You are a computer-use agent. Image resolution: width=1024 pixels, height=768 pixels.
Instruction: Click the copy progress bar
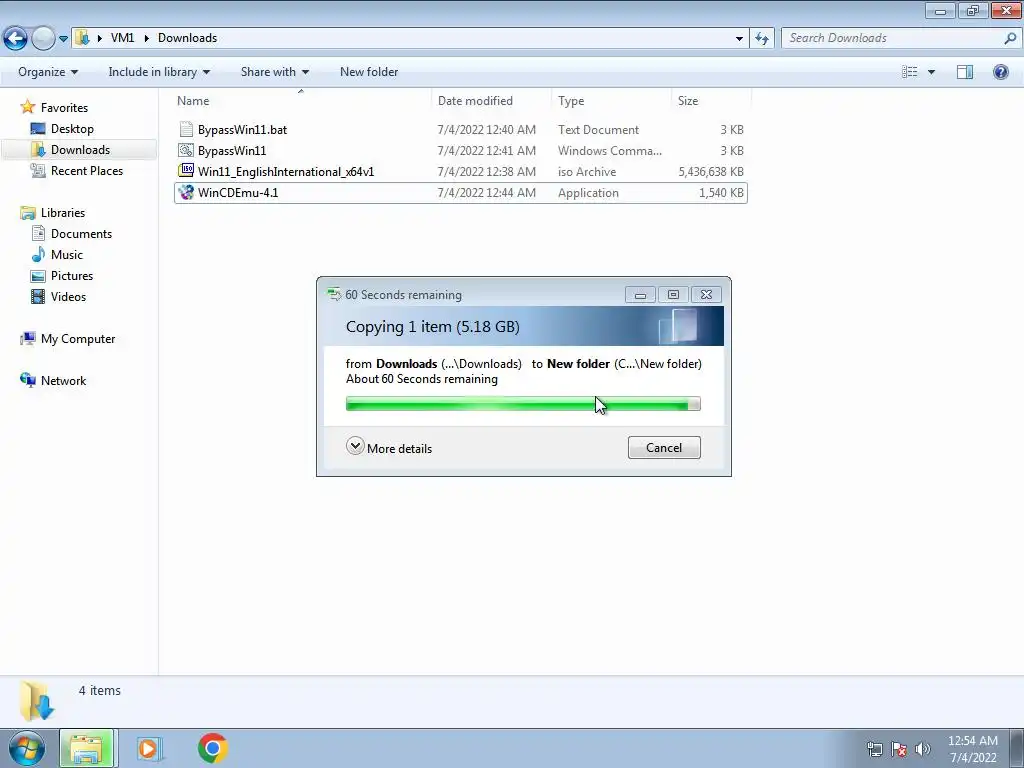click(x=523, y=404)
